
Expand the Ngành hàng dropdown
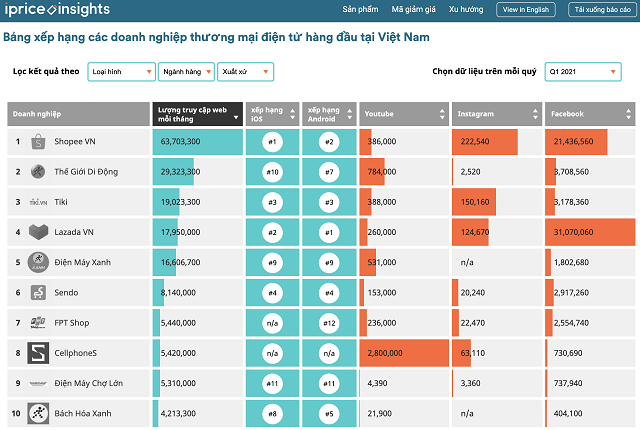coord(186,72)
